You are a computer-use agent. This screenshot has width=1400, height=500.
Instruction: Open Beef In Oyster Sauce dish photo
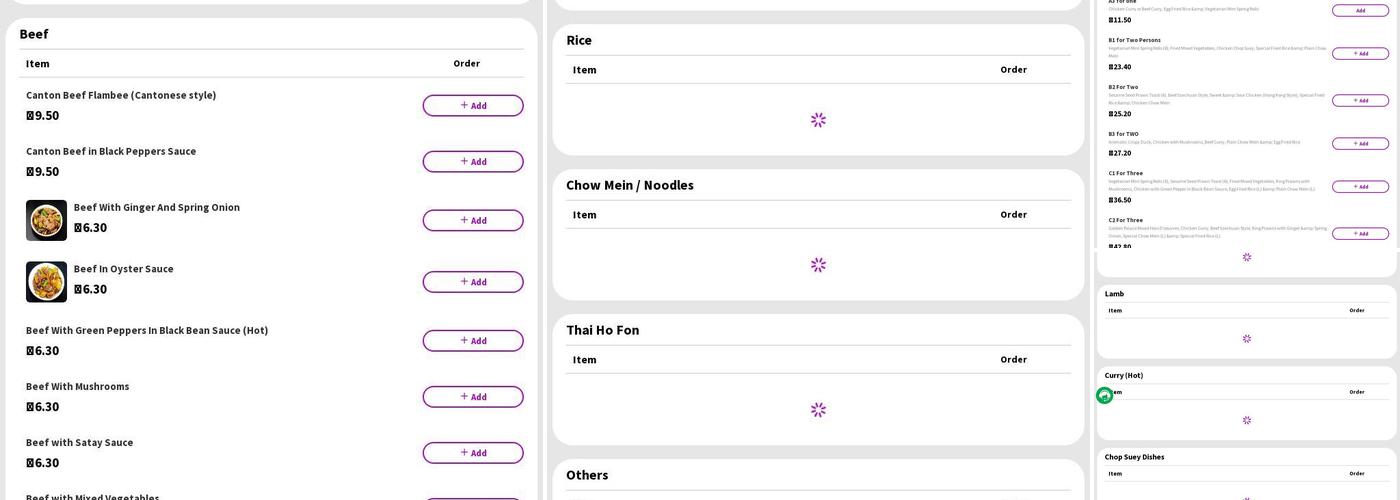(x=46, y=282)
